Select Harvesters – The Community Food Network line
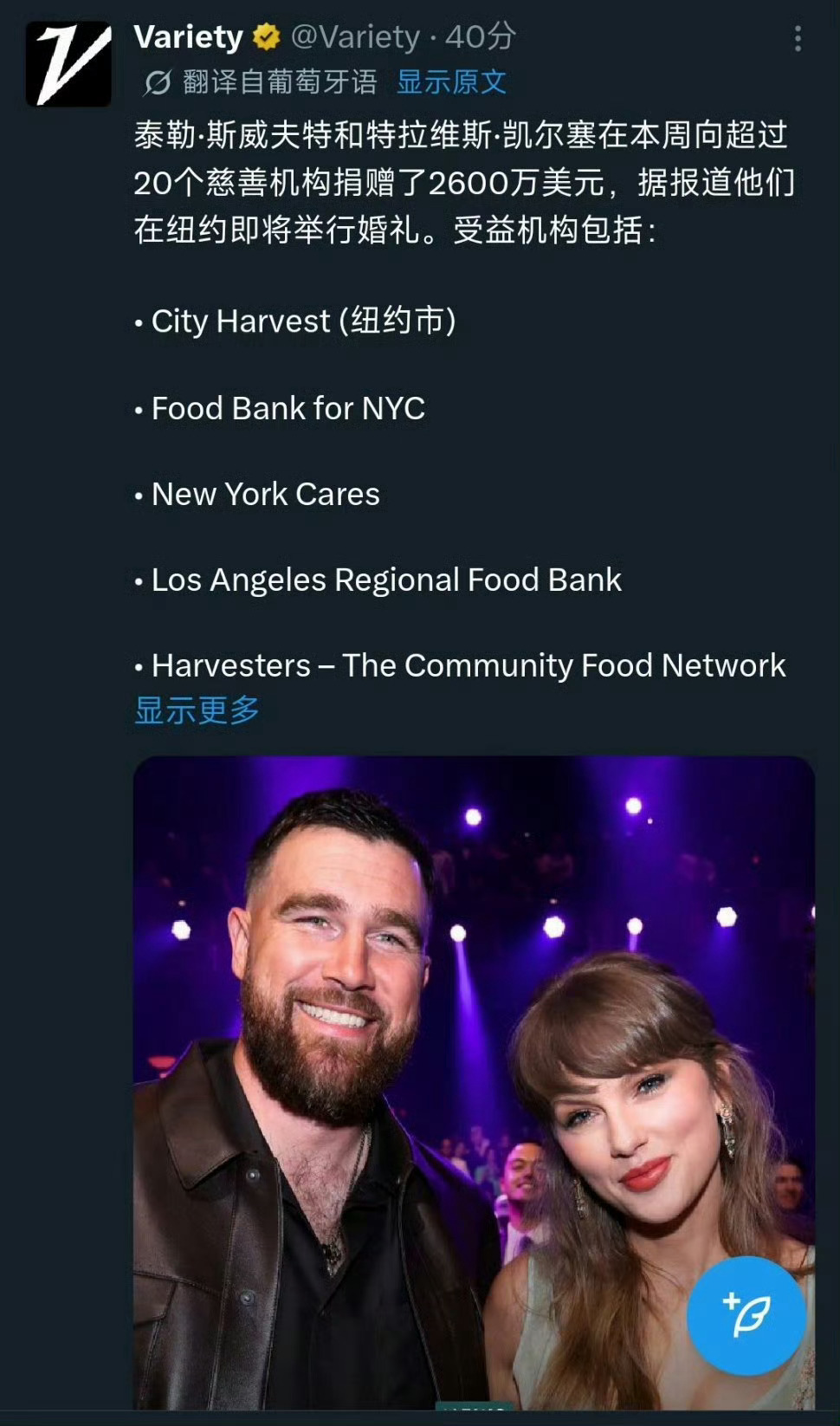 (x=460, y=665)
